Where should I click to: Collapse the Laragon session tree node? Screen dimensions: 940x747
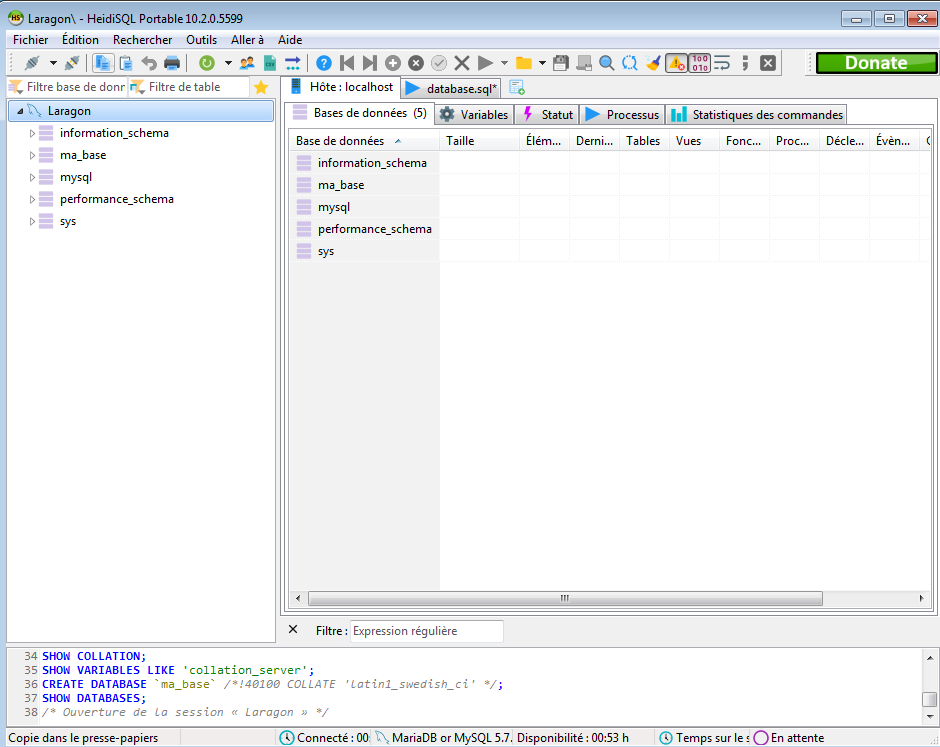(x=20, y=111)
